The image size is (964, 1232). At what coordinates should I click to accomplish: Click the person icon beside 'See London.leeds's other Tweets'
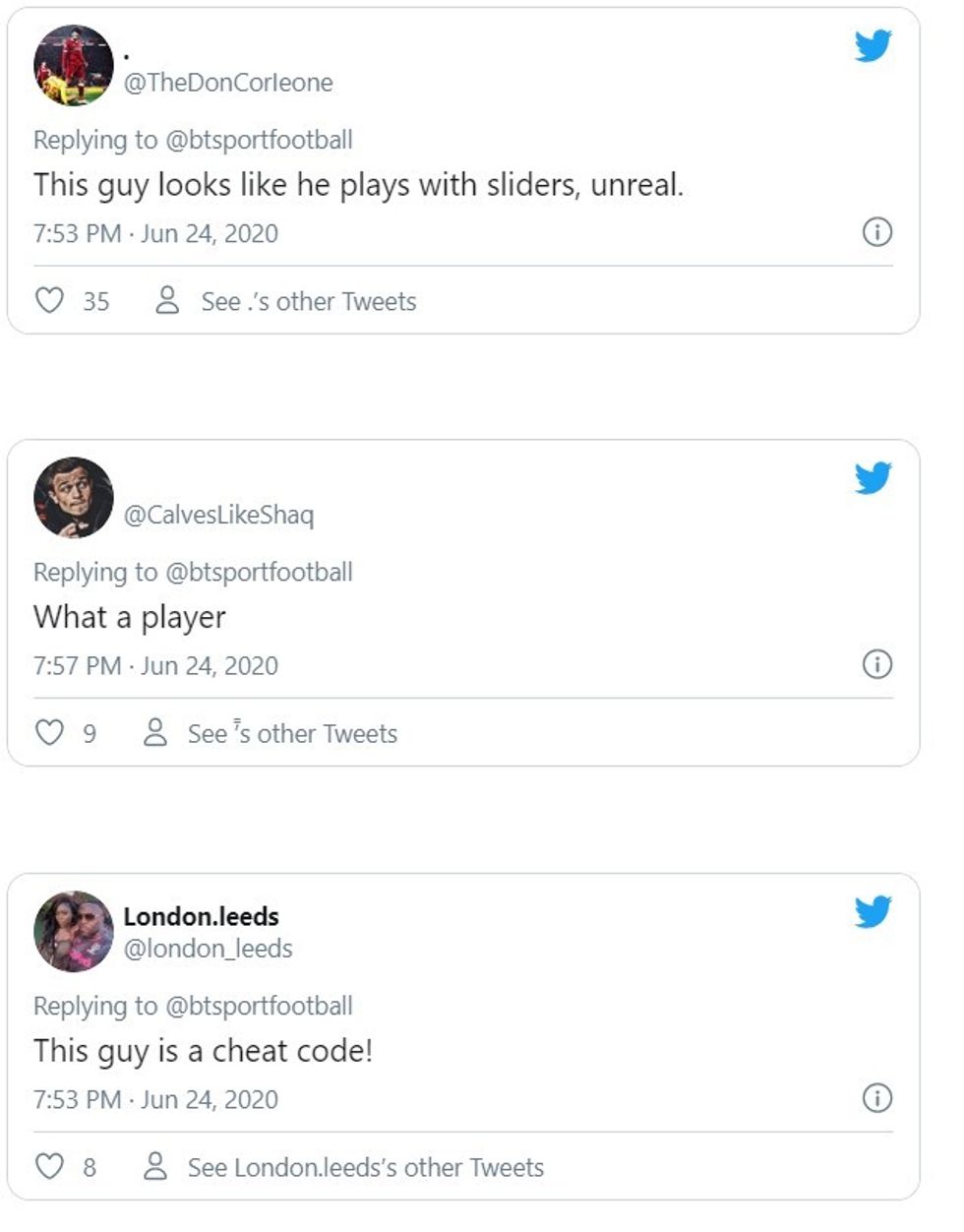(x=152, y=1167)
